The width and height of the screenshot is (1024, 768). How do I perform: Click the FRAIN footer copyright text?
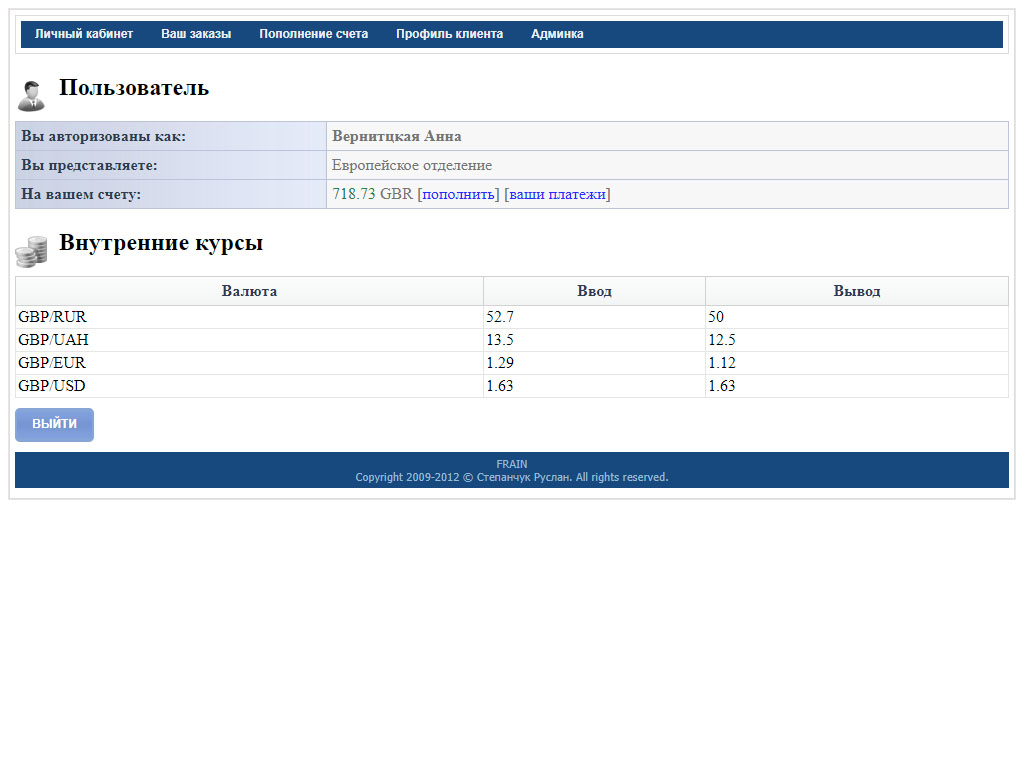(x=512, y=470)
